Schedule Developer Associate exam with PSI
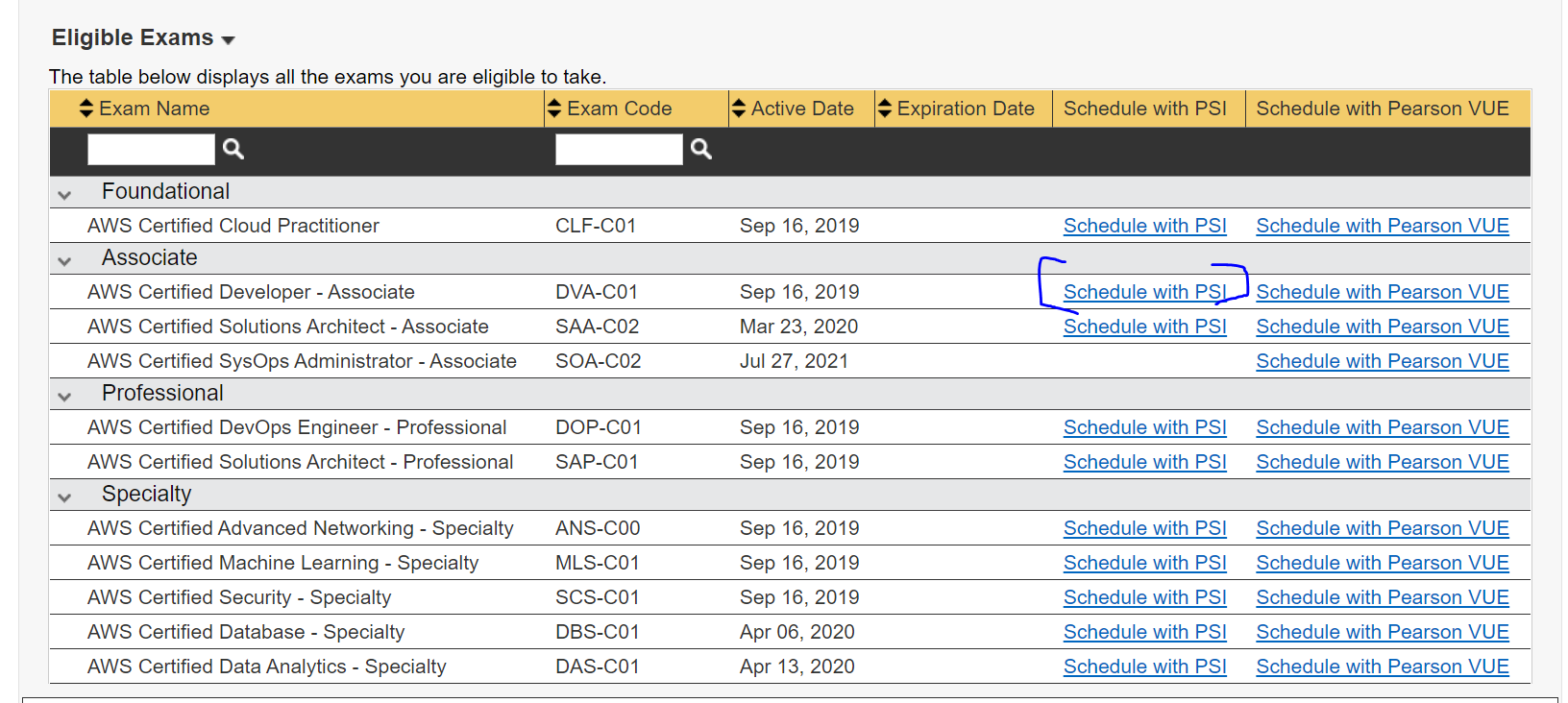This screenshot has width=1568, height=703. click(1144, 292)
